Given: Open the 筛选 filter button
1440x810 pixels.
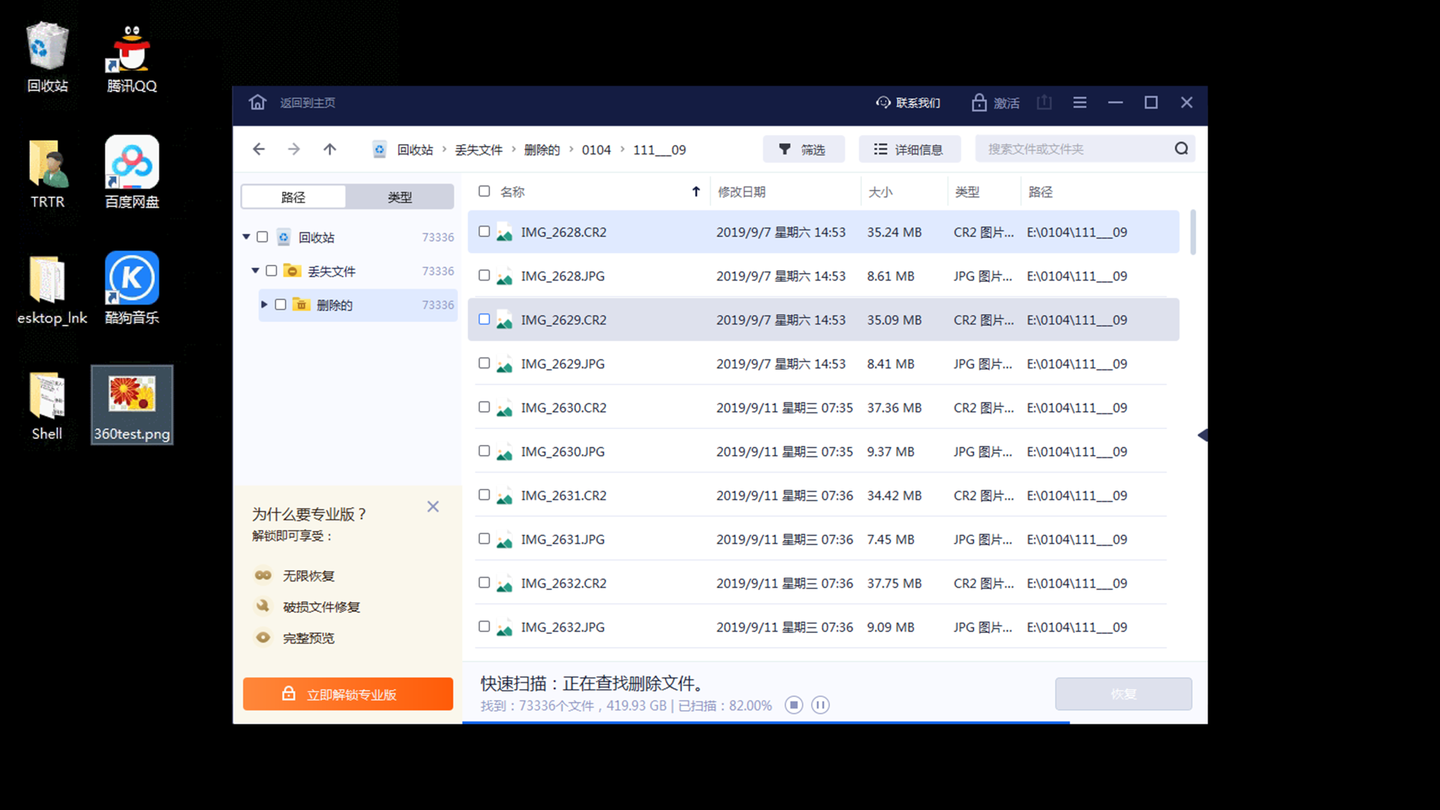Looking at the screenshot, I should [x=803, y=149].
